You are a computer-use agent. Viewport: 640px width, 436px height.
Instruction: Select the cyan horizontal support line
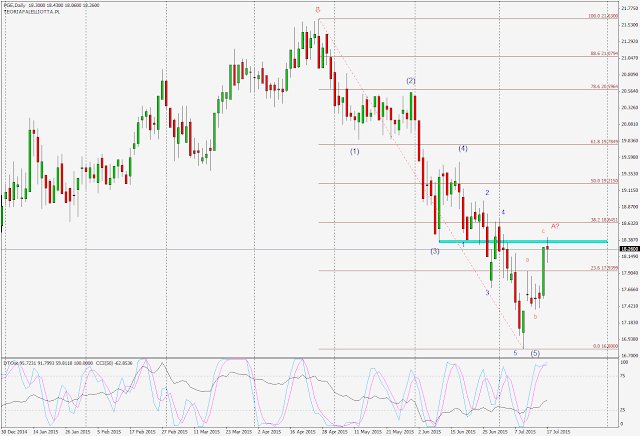(523, 242)
